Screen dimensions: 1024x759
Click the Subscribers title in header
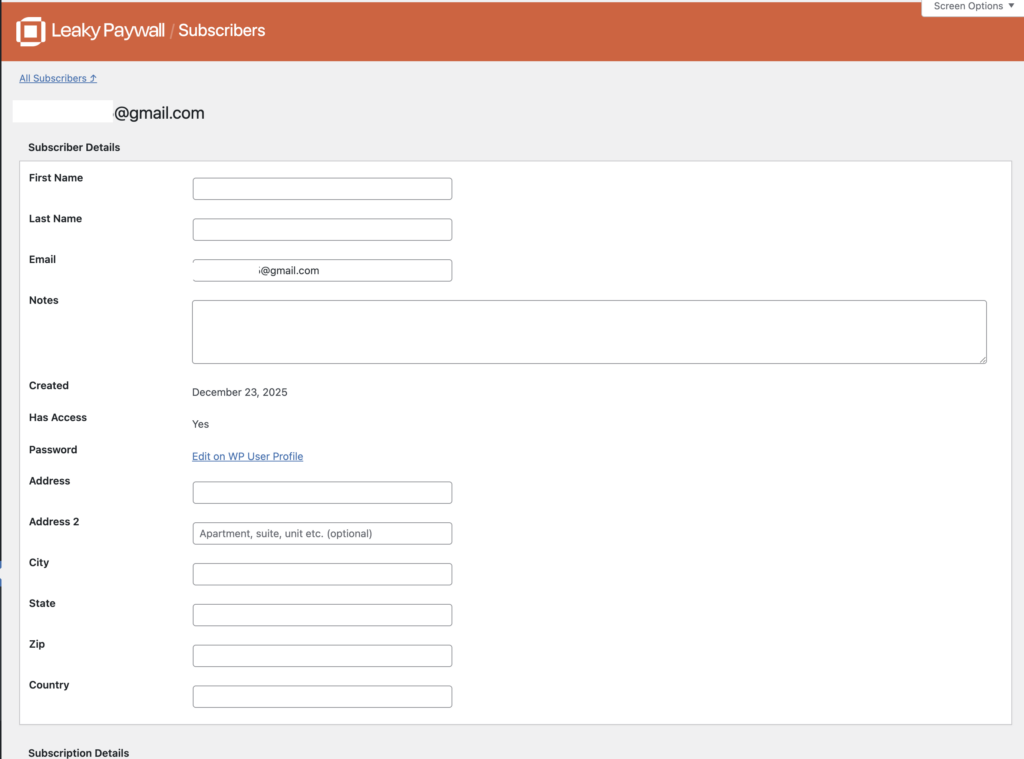pyautogui.click(x=221, y=31)
